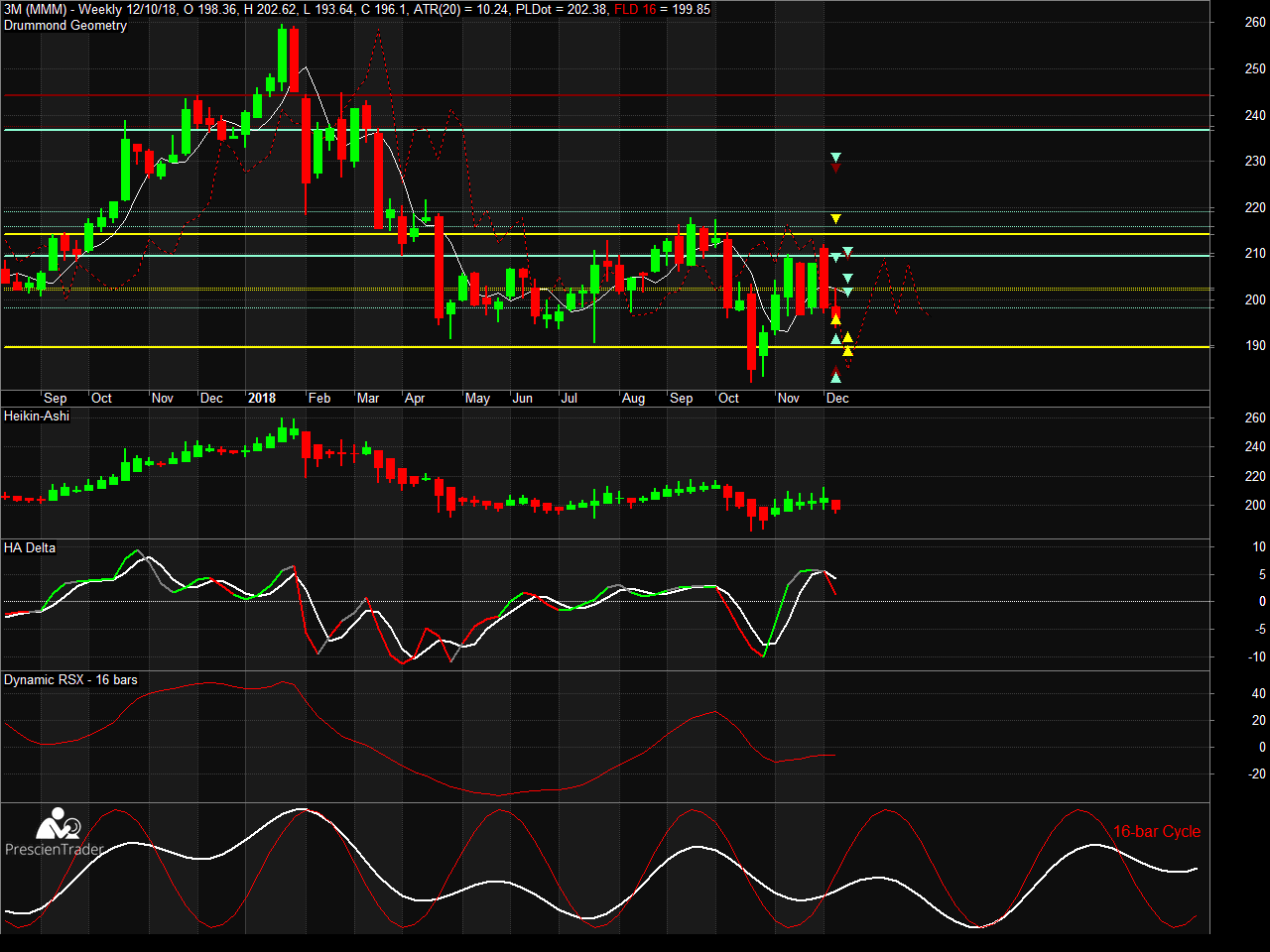Click the 'Heikin-Ashi' panel label
Viewport: 1270px width, 952px height.
(x=37, y=416)
